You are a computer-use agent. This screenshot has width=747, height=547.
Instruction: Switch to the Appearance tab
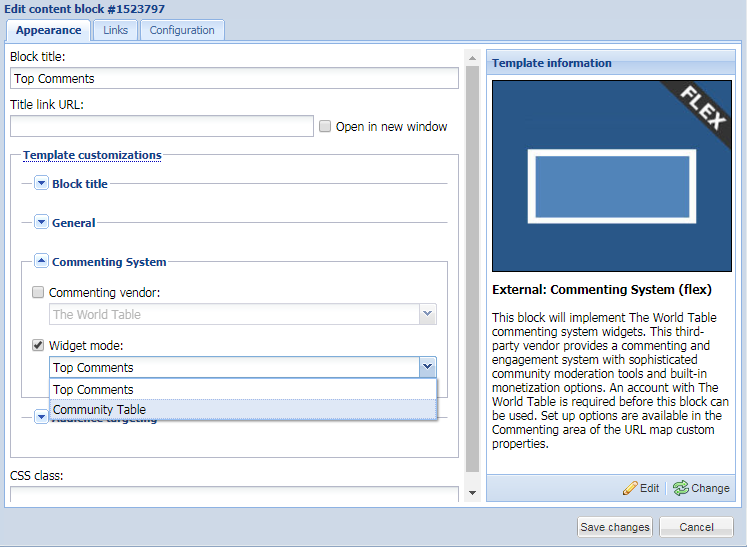[x=48, y=30]
